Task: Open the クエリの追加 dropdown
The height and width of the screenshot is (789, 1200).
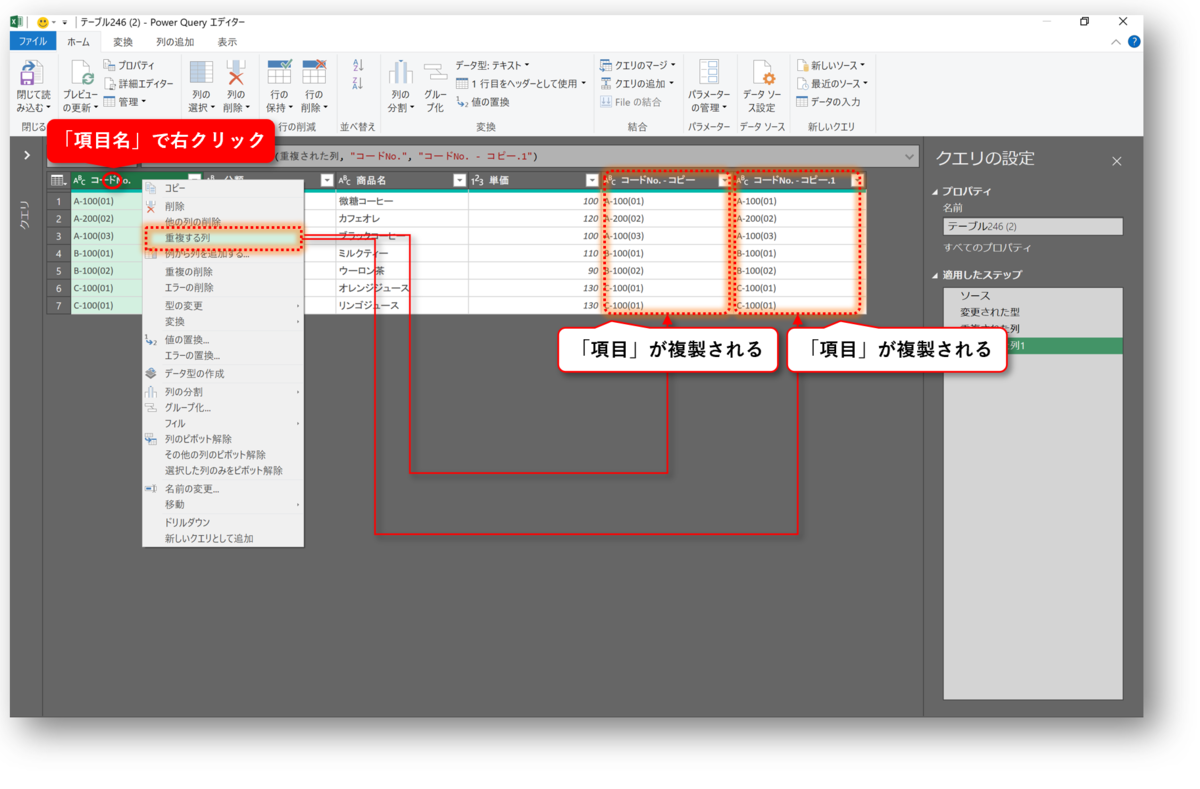Action: tap(637, 84)
